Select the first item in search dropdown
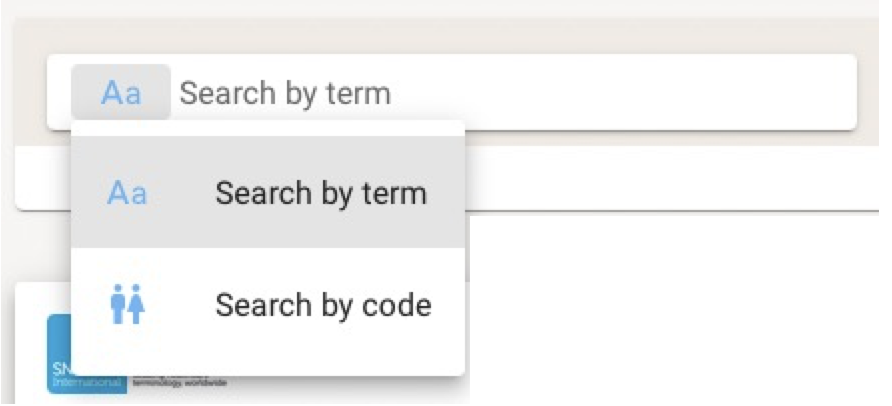 click(x=268, y=193)
